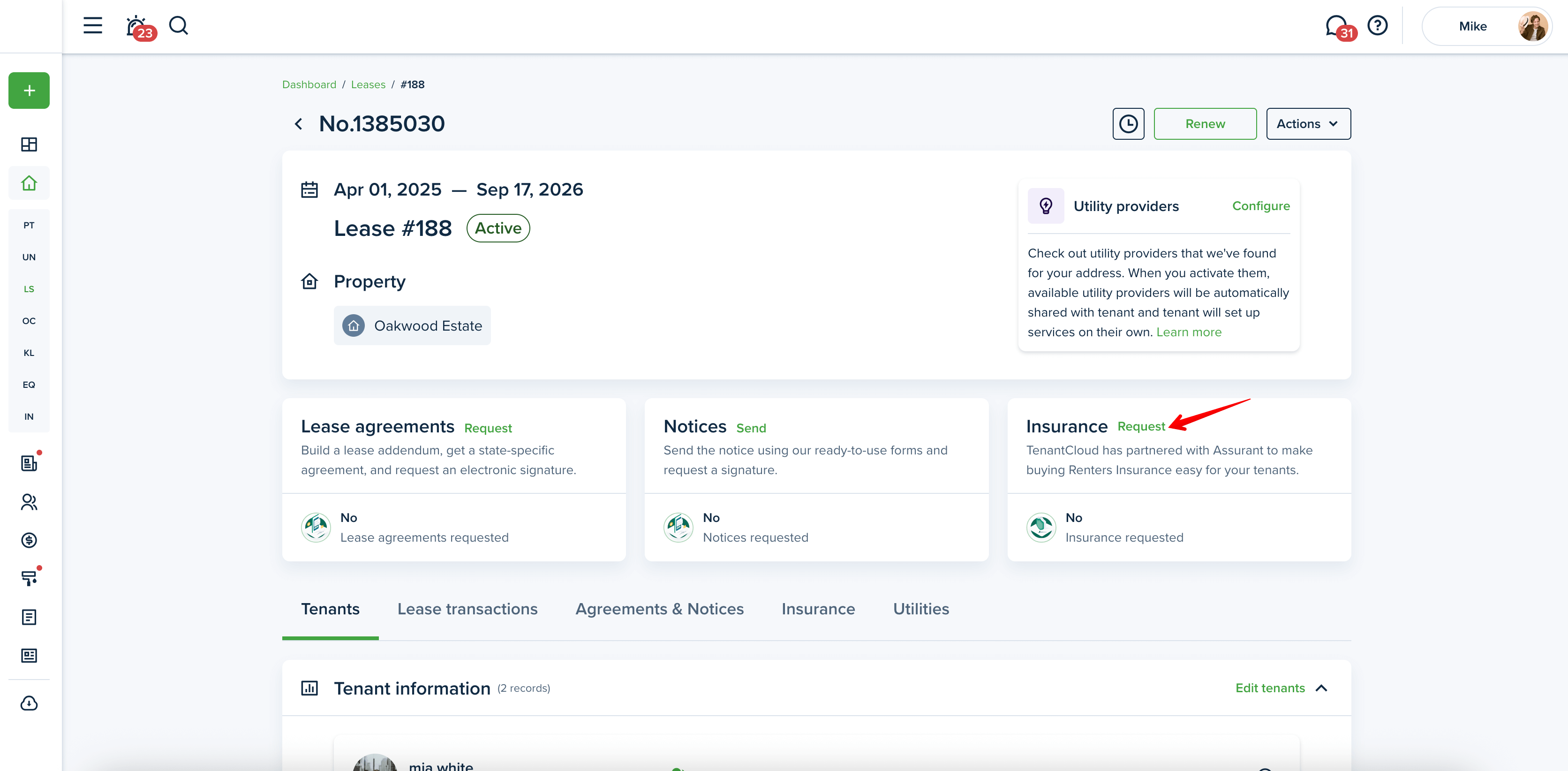Switch to the Lease transactions tab
The height and width of the screenshot is (771, 1568).
467,609
